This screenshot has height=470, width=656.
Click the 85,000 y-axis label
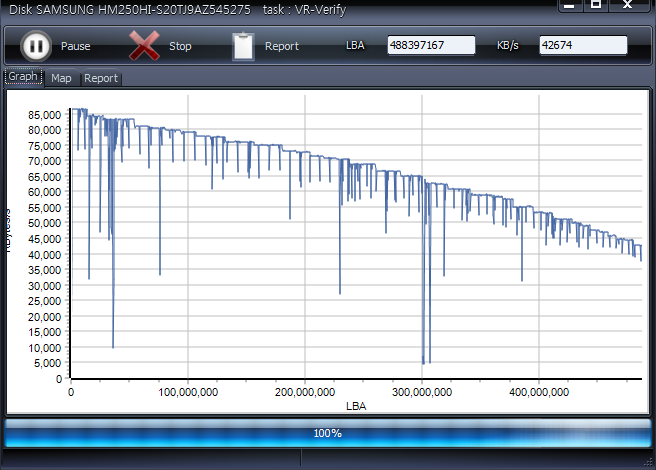click(x=44, y=114)
